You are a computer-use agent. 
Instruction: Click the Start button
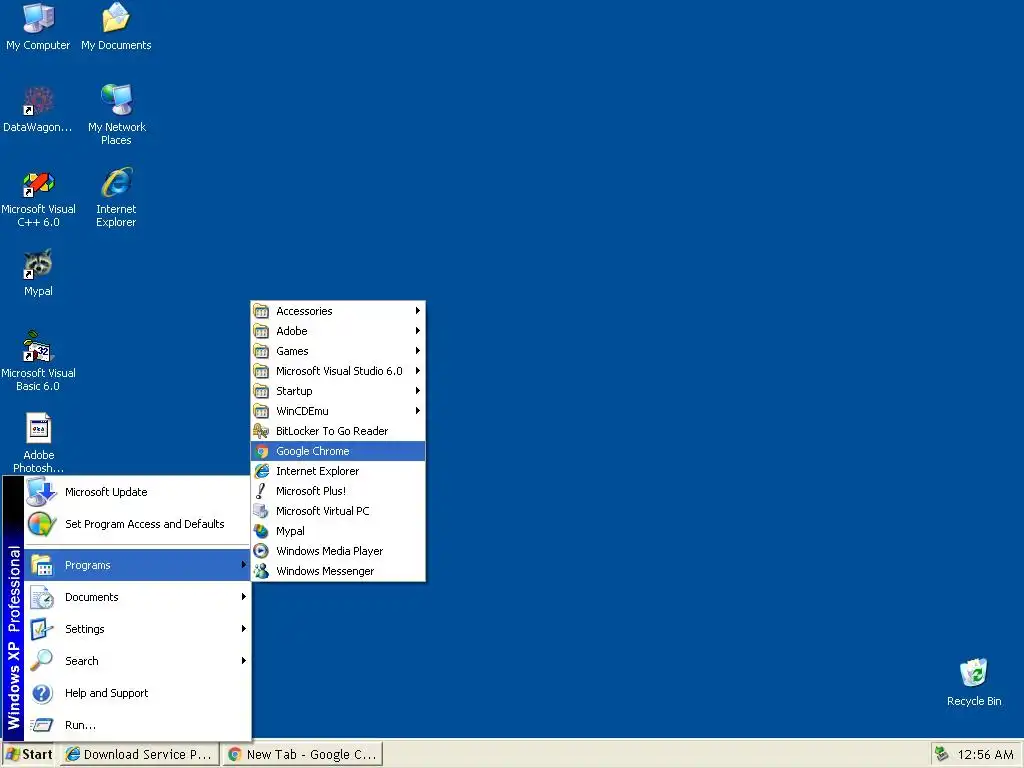[x=29, y=754]
